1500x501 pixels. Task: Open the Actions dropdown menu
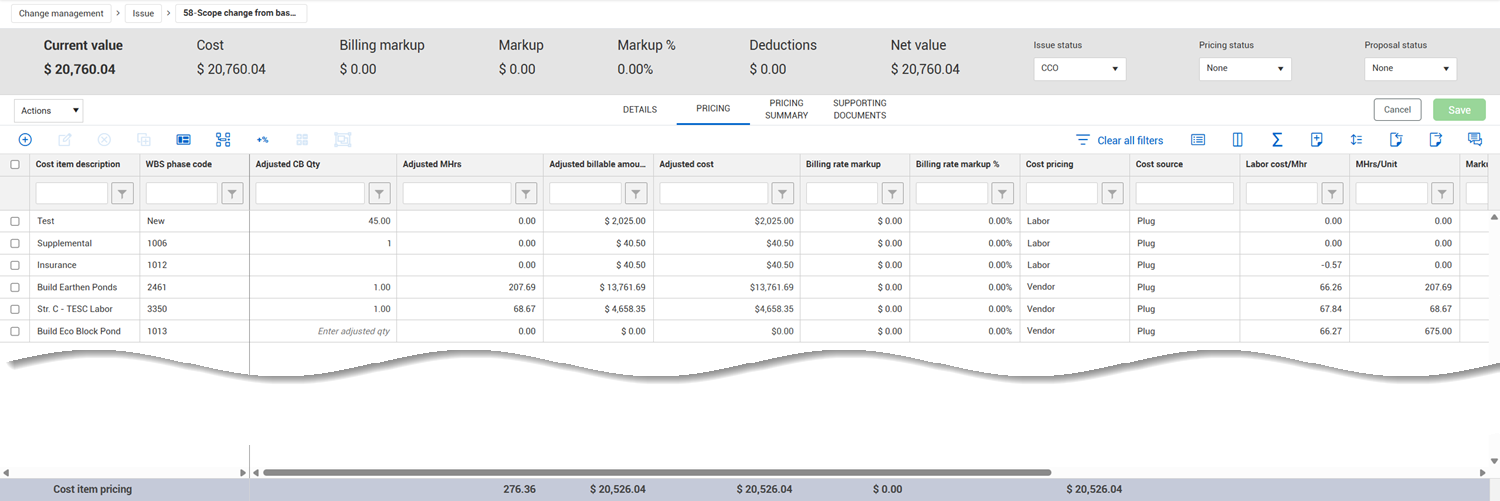[48, 111]
